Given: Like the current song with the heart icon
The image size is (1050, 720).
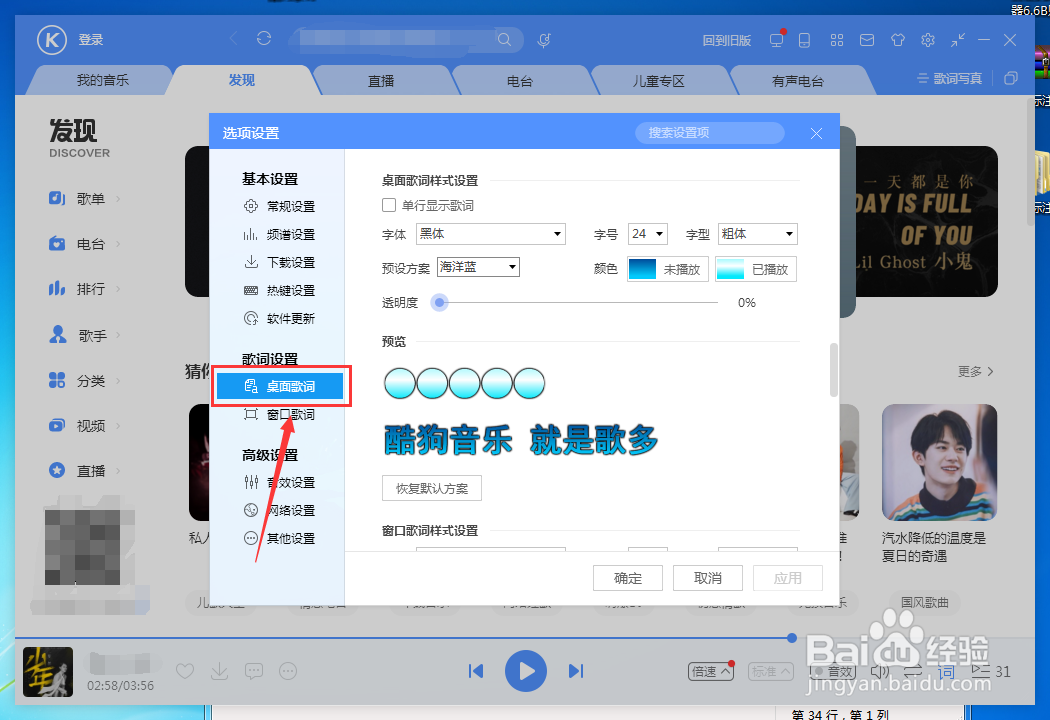Looking at the screenshot, I should pyautogui.click(x=185, y=671).
